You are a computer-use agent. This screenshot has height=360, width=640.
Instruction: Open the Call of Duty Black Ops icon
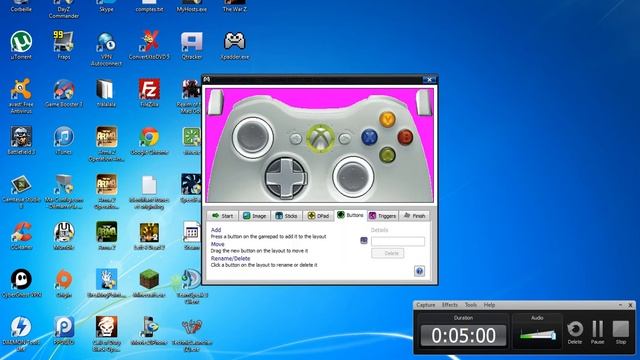[x=107, y=333]
